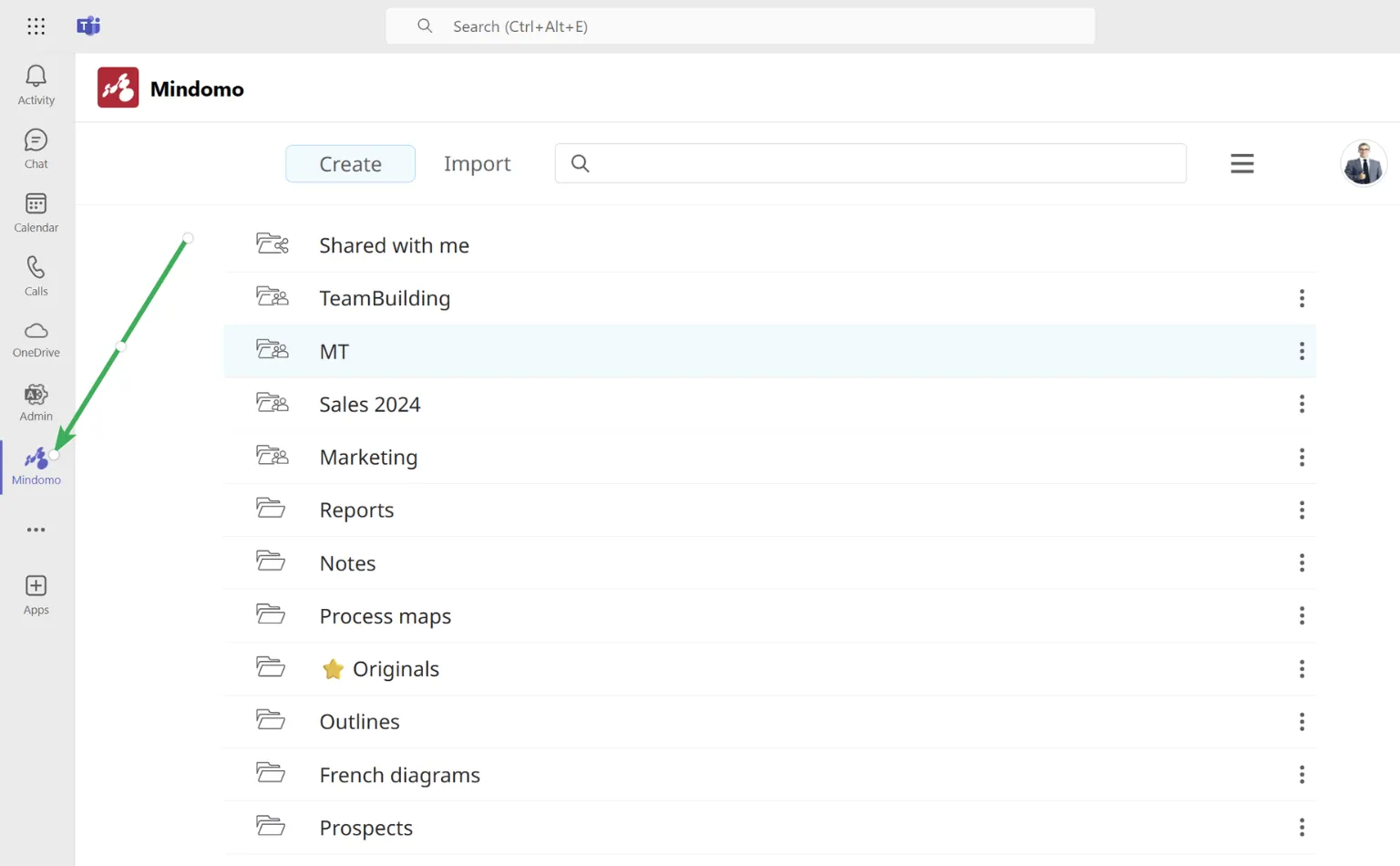1400x866 pixels.
Task: Click the Marketing shared folder icon
Action: (272, 455)
